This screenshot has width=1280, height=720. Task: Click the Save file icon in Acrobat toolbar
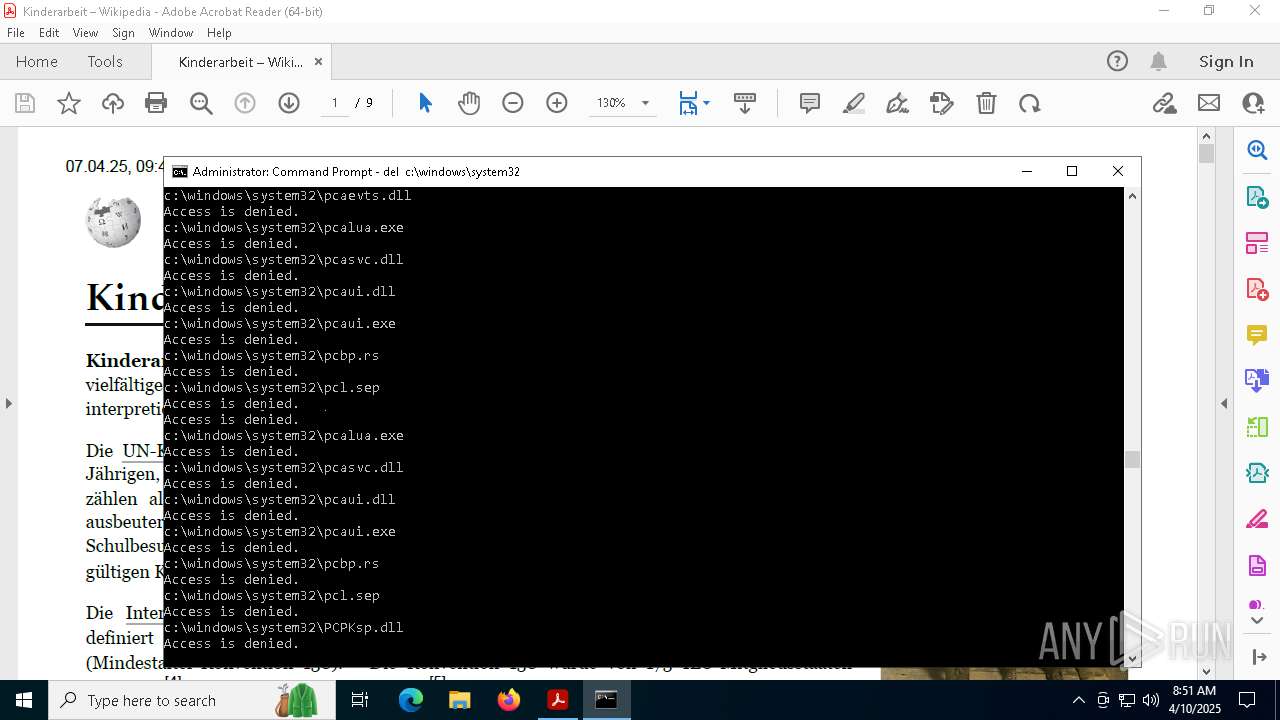[25, 103]
